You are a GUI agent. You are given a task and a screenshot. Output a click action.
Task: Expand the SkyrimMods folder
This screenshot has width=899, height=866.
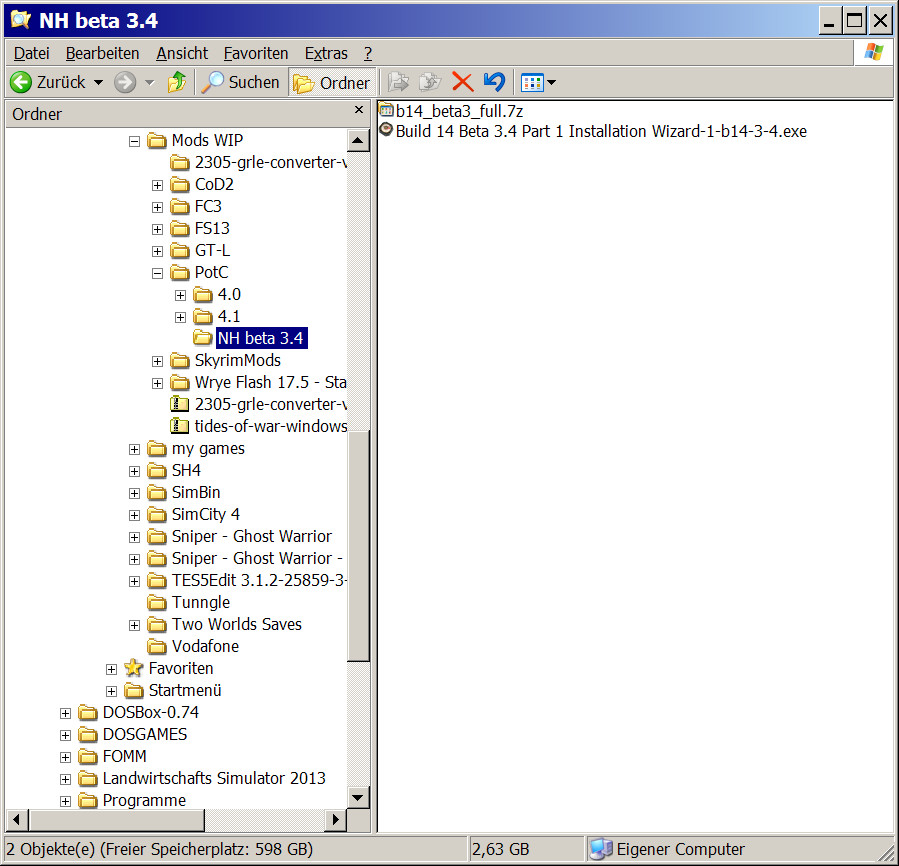coord(157,361)
